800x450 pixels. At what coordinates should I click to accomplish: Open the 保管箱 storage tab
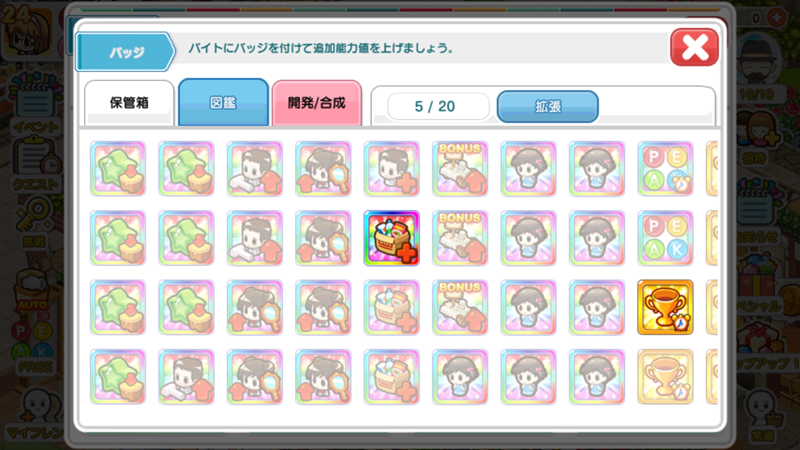tap(129, 103)
